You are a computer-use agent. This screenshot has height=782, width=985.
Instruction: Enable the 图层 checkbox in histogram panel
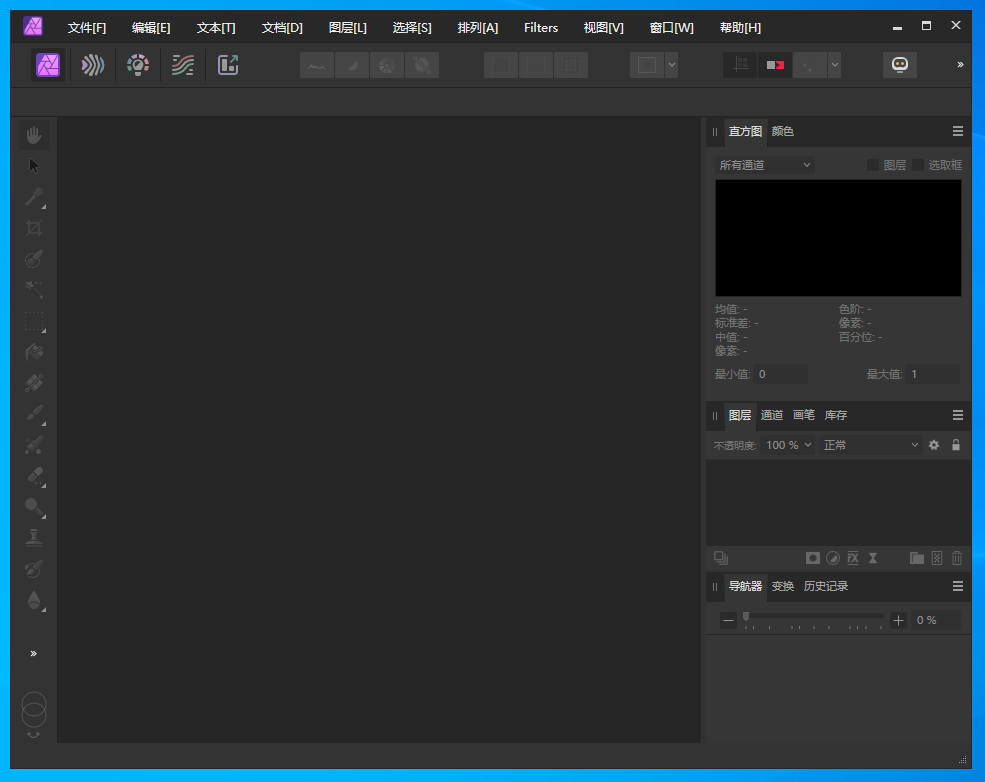tap(873, 165)
